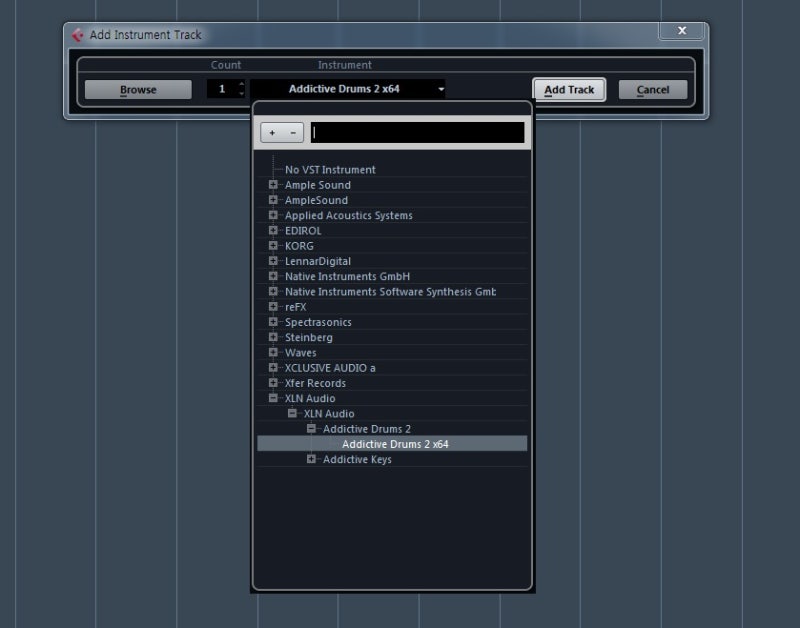800x628 pixels.
Task: Expand the Xfer Records folder
Action: click(273, 383)
